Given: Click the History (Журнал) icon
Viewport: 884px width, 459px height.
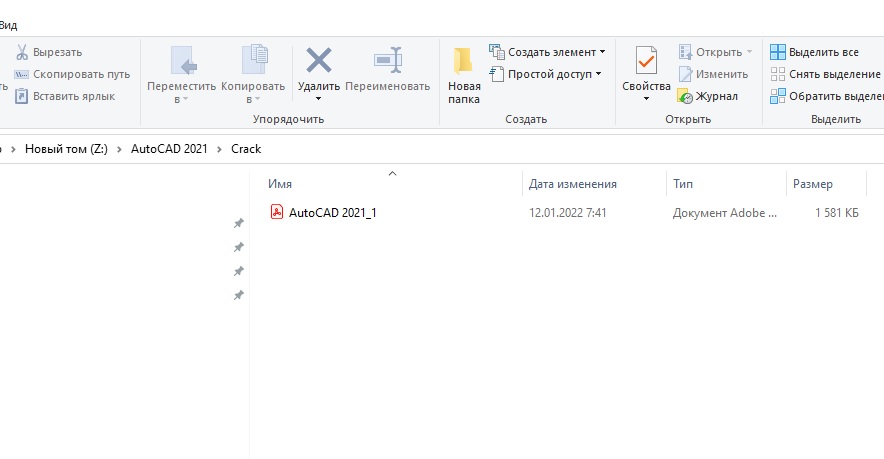Looking at the screenshot, I should click(685, 96).
